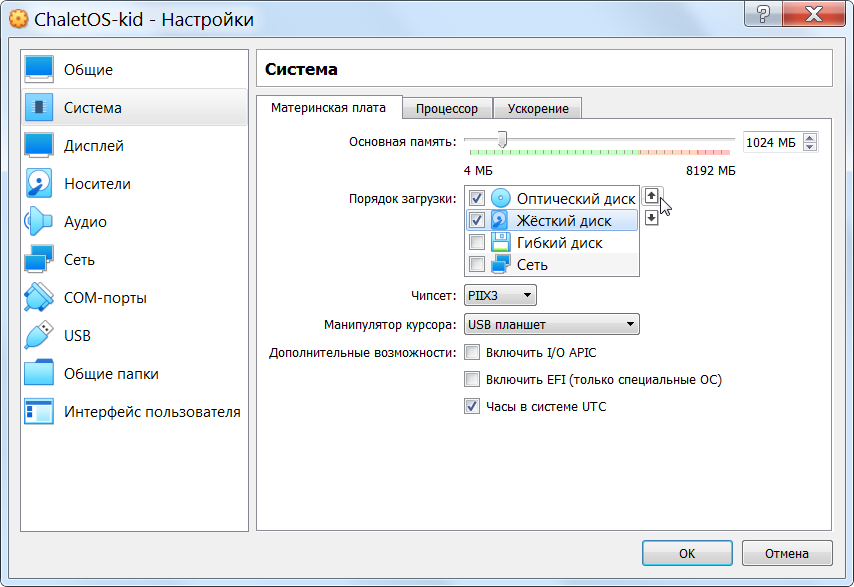The height and width of the screenshot is (587, 854).
Task: Enable the Включить EFI checkbox
Action: coord(472,379)
